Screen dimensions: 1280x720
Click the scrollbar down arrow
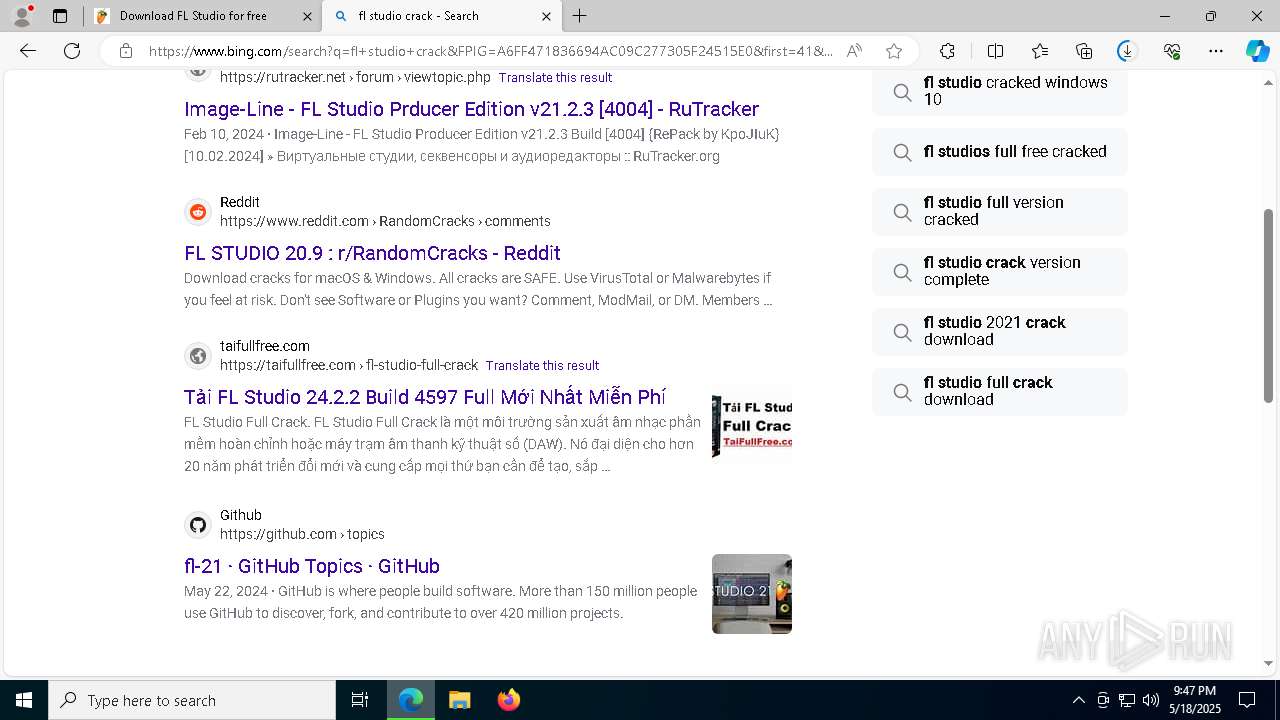point(1269,663)
